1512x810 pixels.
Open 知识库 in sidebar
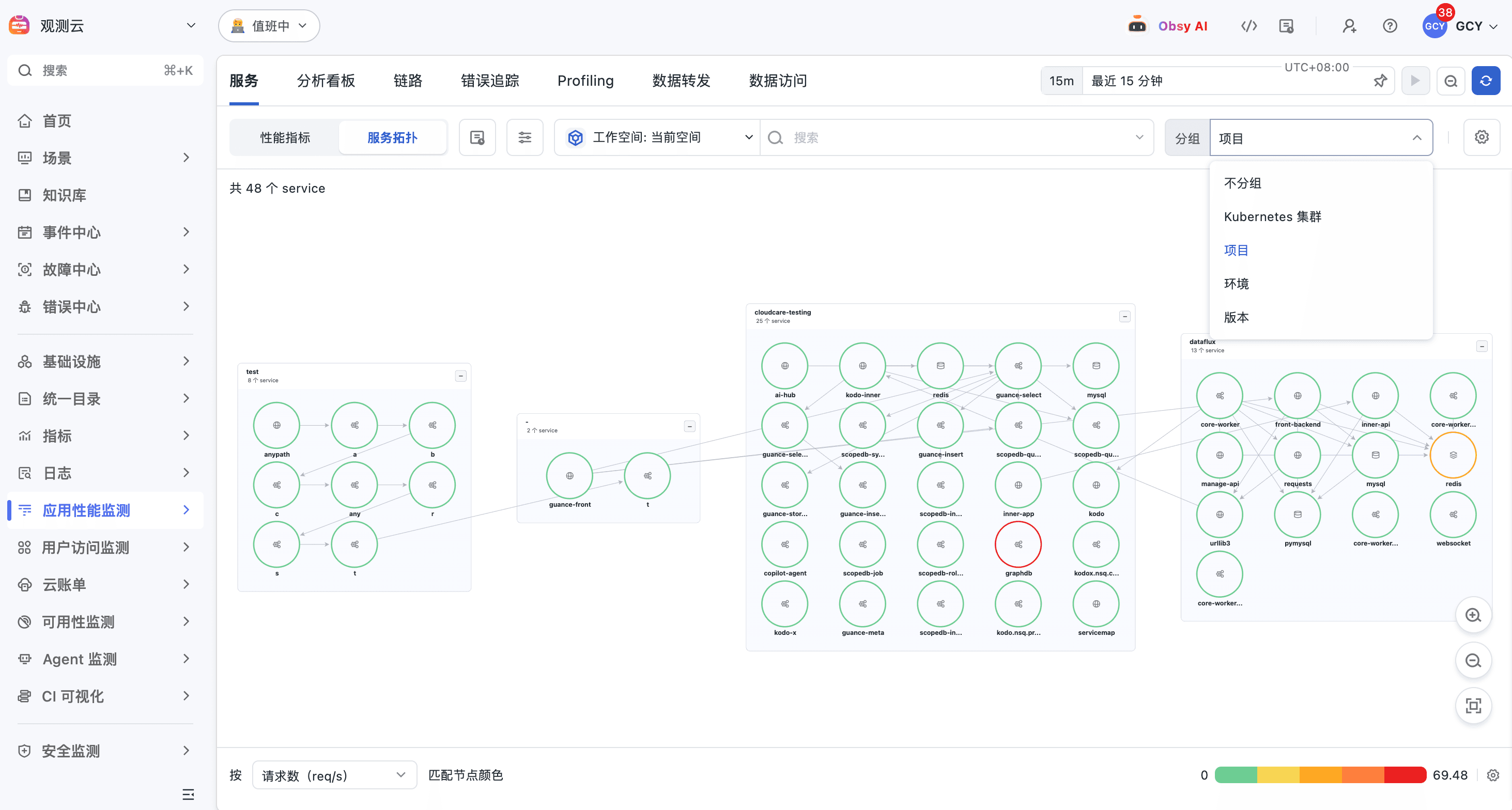point(105,195)
